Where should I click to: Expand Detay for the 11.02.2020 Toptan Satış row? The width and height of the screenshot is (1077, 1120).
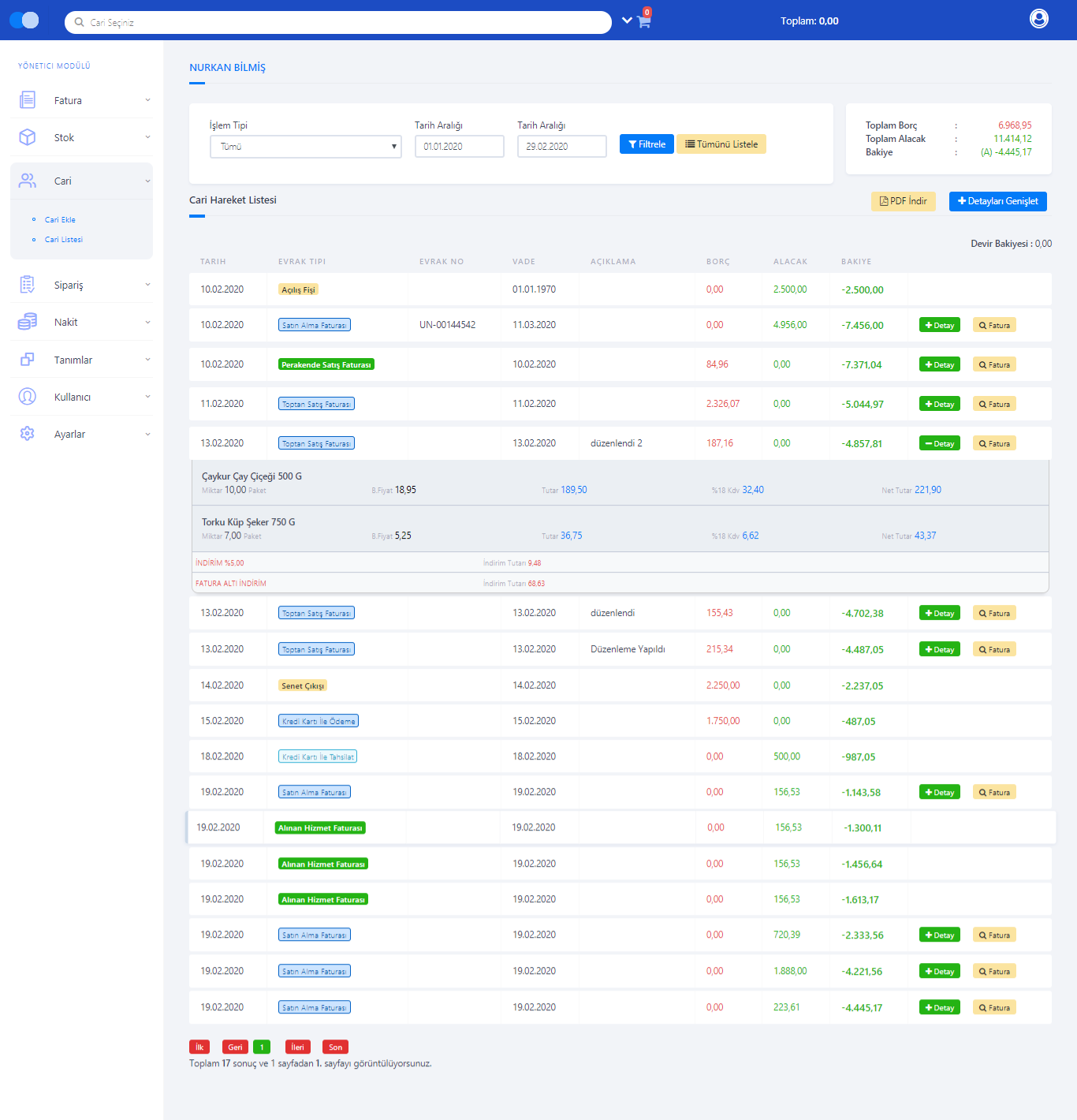(940, 404)
